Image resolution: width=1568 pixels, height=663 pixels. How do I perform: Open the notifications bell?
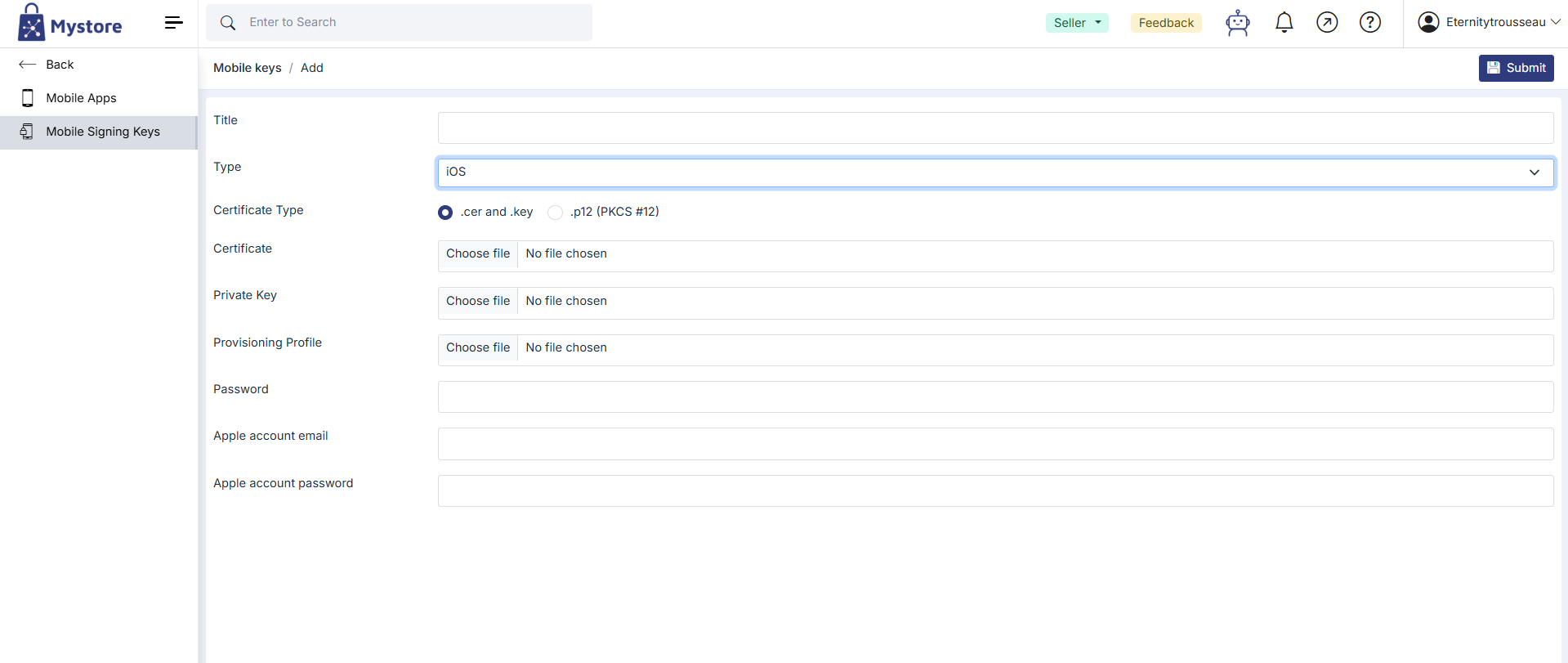coord(1284,23)
